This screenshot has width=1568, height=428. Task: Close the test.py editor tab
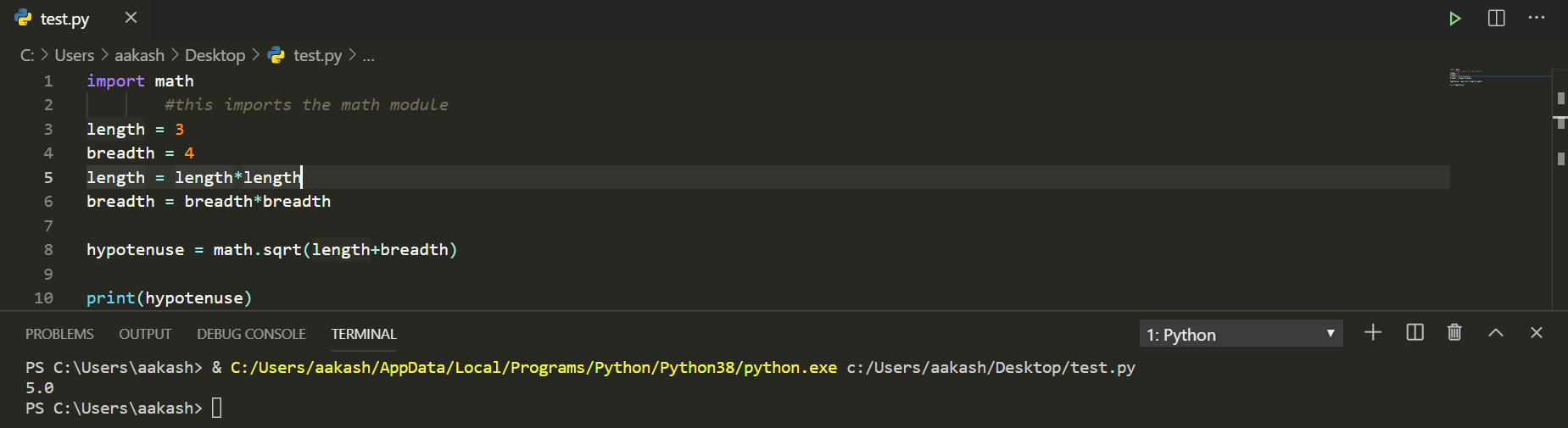[x=131, y=18]
